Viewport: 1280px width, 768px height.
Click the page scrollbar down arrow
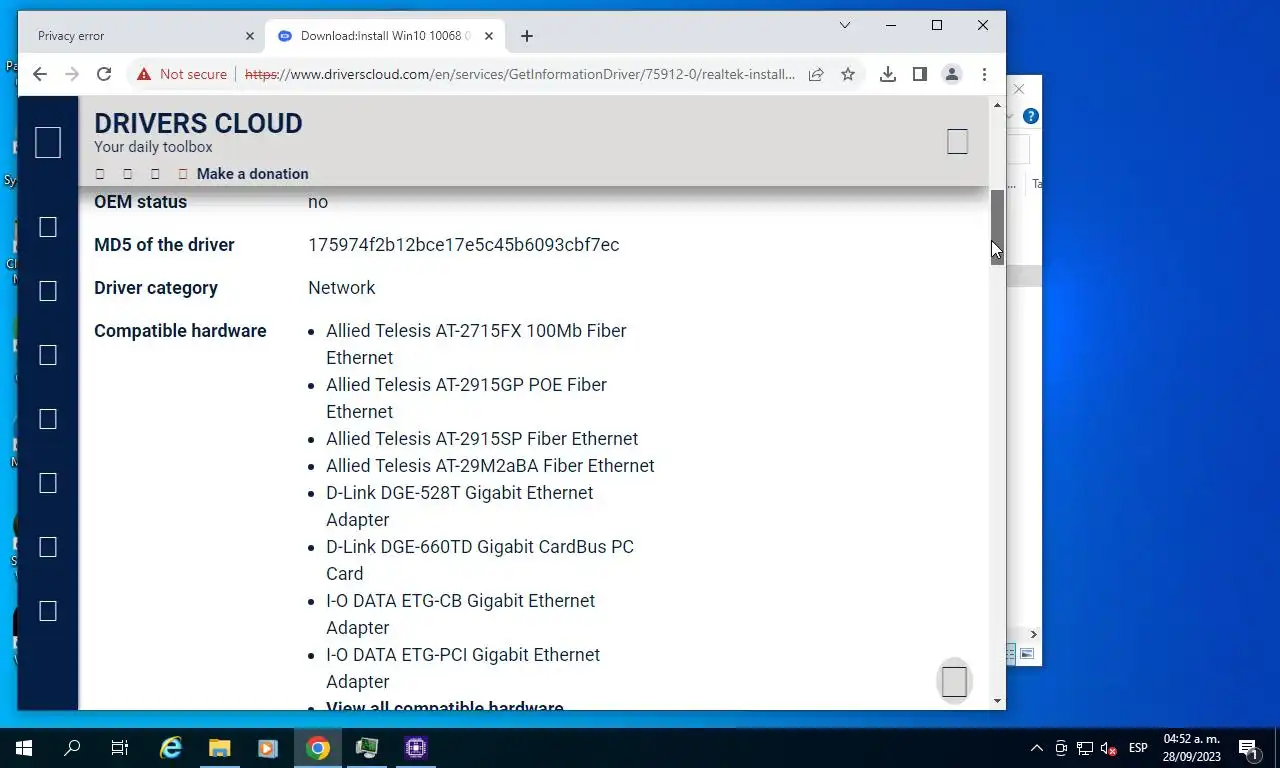point(997,701)
